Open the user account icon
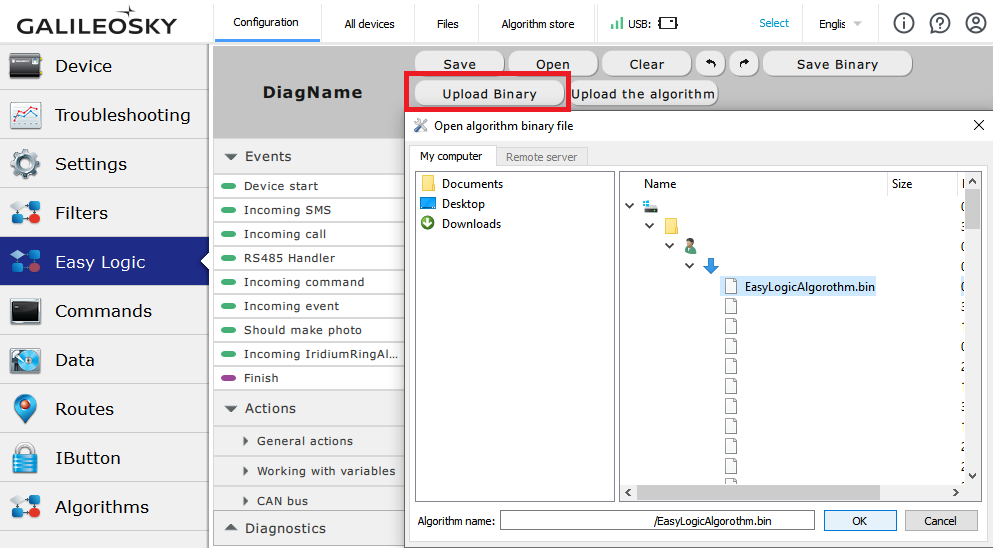Screen dimensions: 993x548 pyautogui.click(x=976, y=23)
